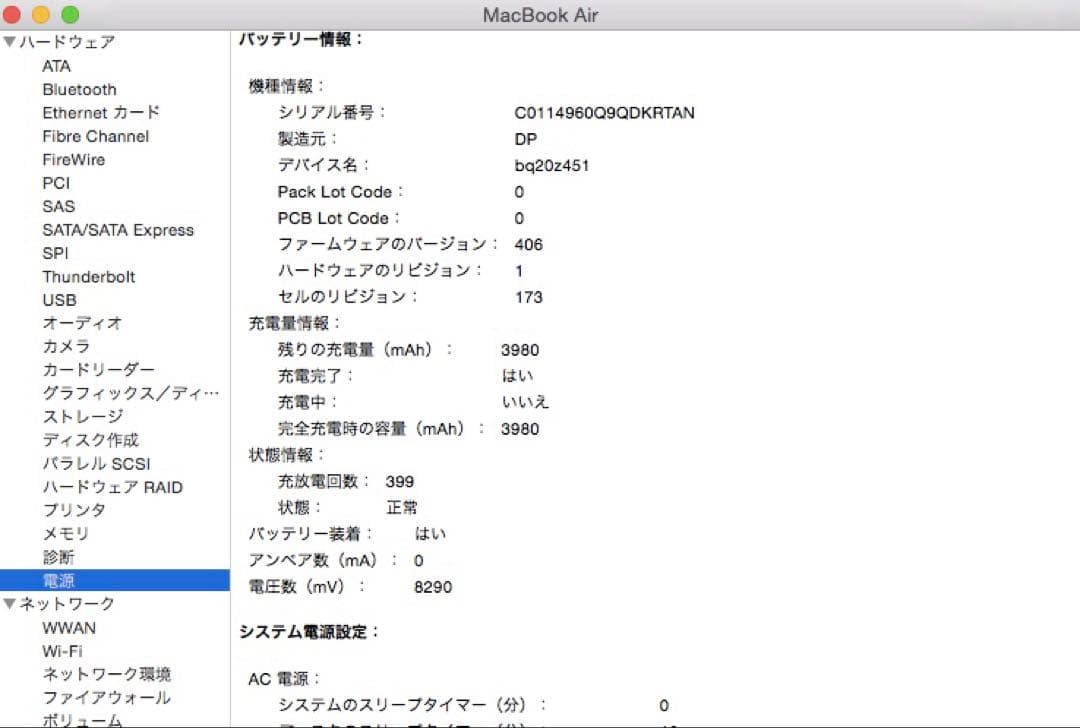The width and height of the screenshot is (1080, 728).
Task: Close the MacBook Air window
Action: coord(12,14)
